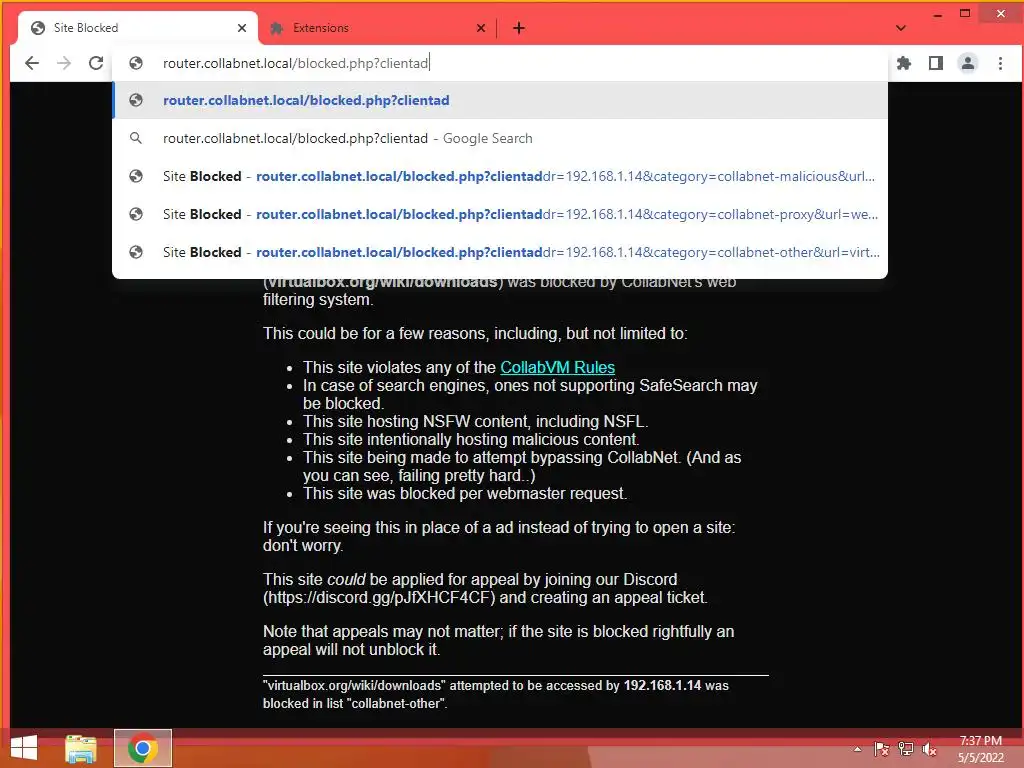Toggle the side panel icon

point(936,63)
